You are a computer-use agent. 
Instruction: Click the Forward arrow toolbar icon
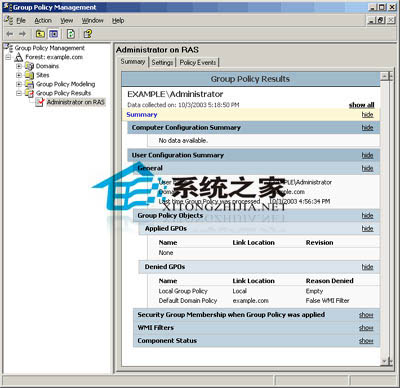tap(22, 34)
